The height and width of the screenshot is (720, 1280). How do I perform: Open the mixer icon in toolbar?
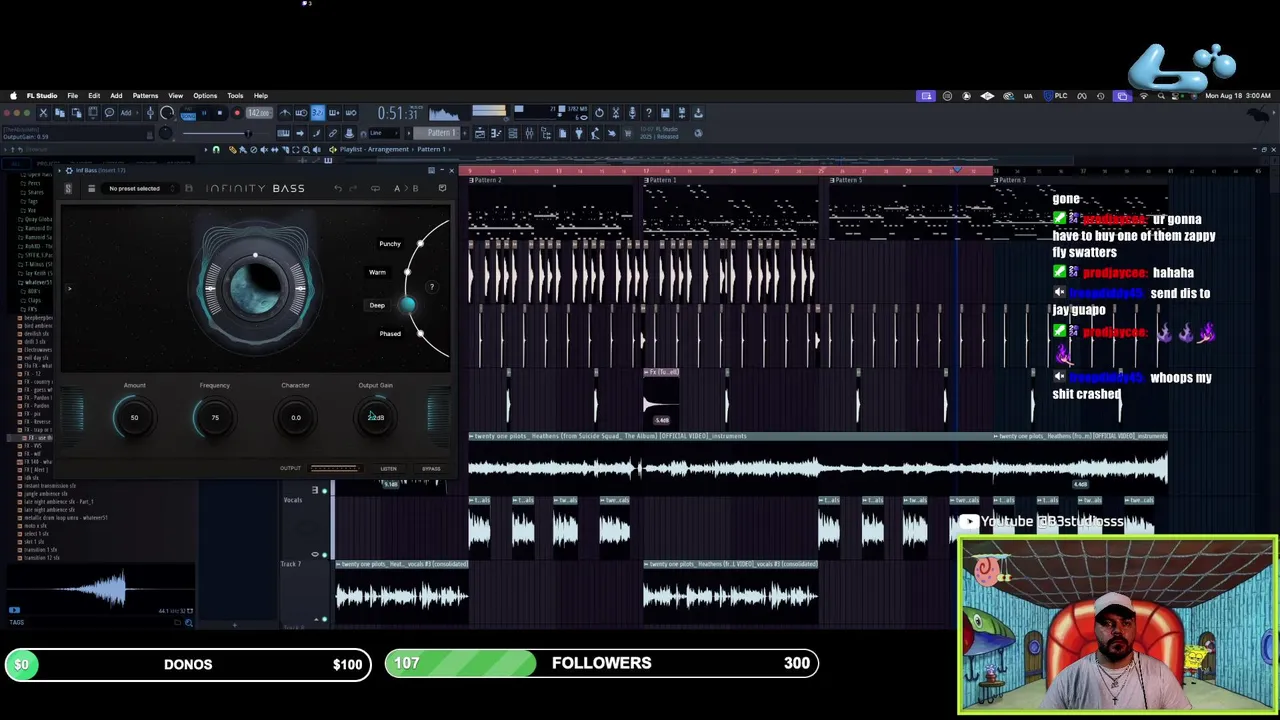click(x=529, y=133)
